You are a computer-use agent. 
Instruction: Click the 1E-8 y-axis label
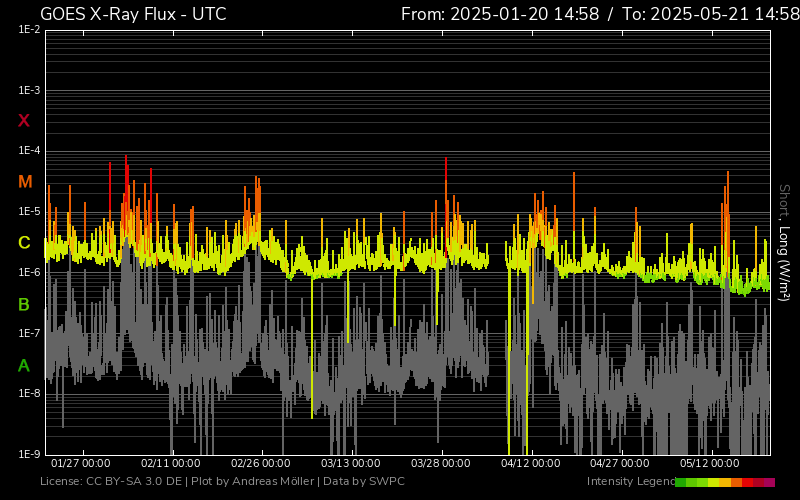29,393
